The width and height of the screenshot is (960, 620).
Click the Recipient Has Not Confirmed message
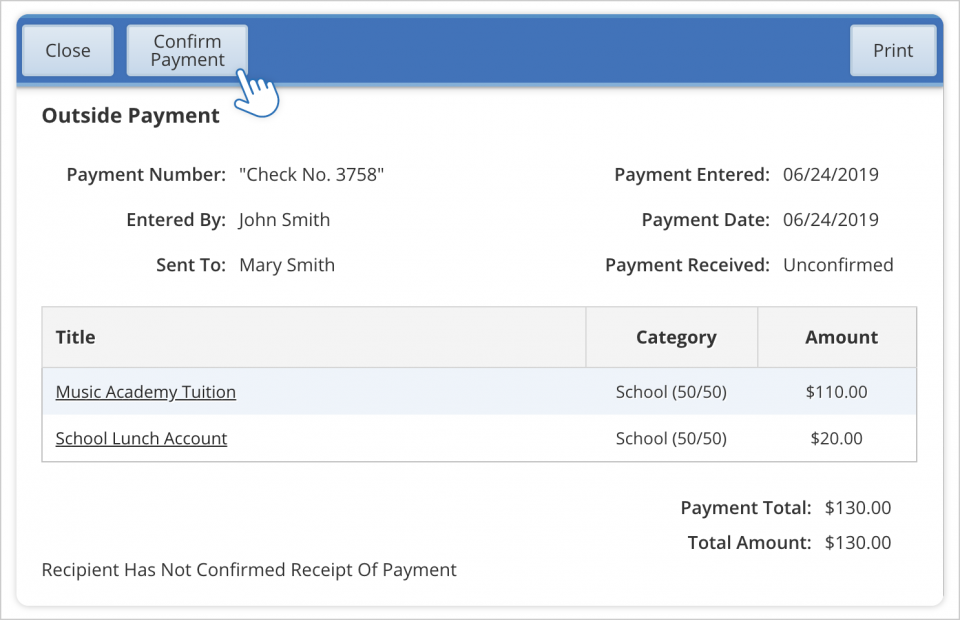coord(249,570)
